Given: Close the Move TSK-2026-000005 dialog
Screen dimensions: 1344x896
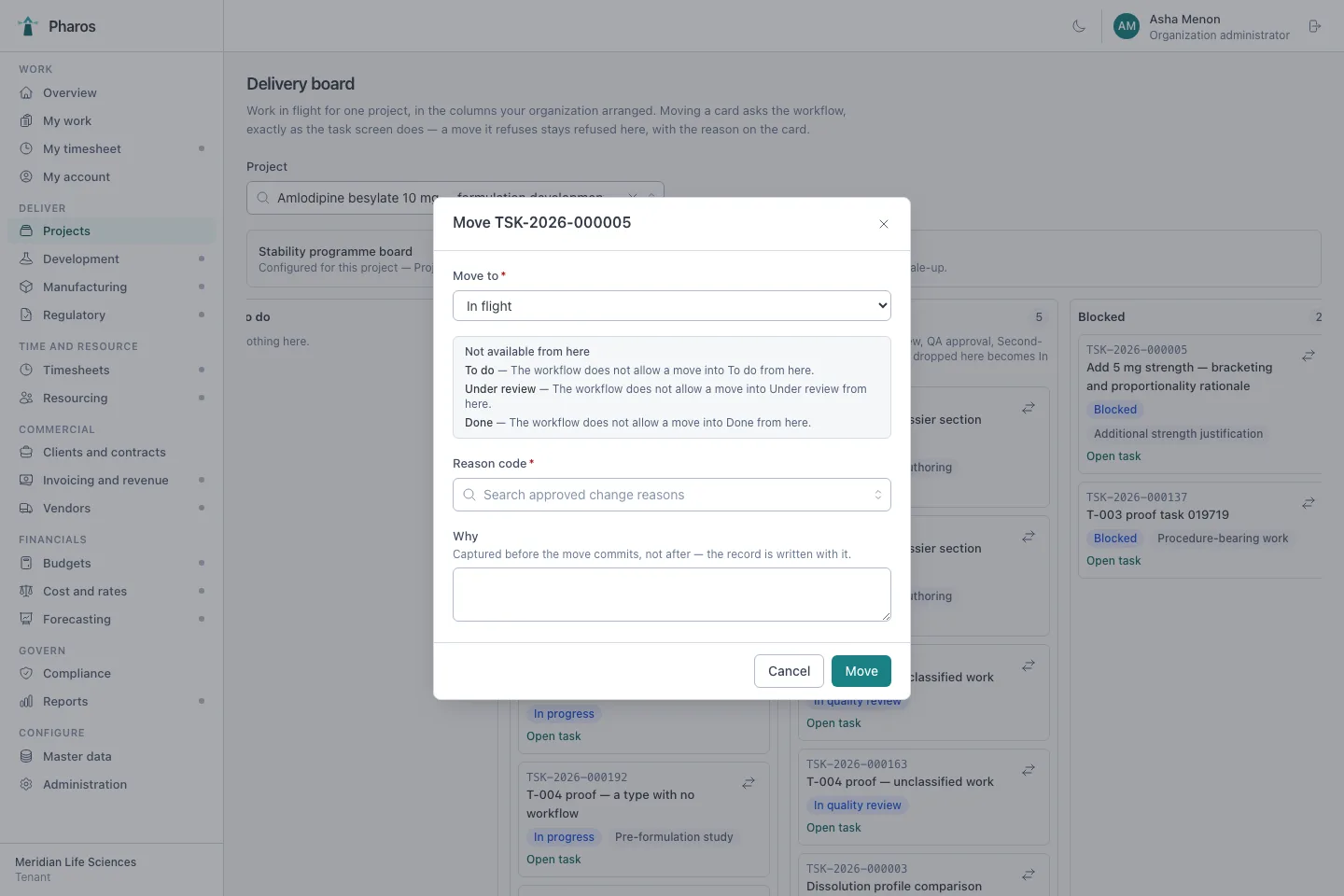Looking at the screenshot, I should (884, 224).
